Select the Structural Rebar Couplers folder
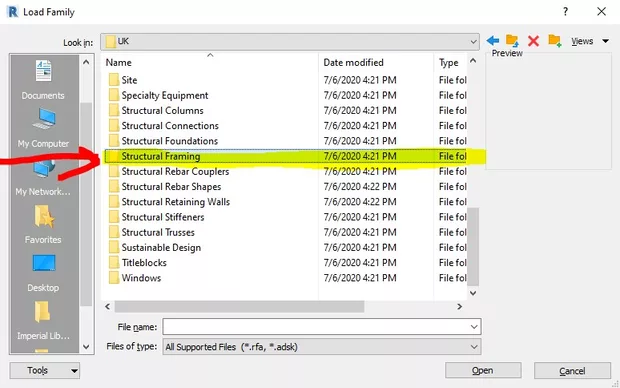The width and height of the screenshot is (620, 388). point(175,171)
